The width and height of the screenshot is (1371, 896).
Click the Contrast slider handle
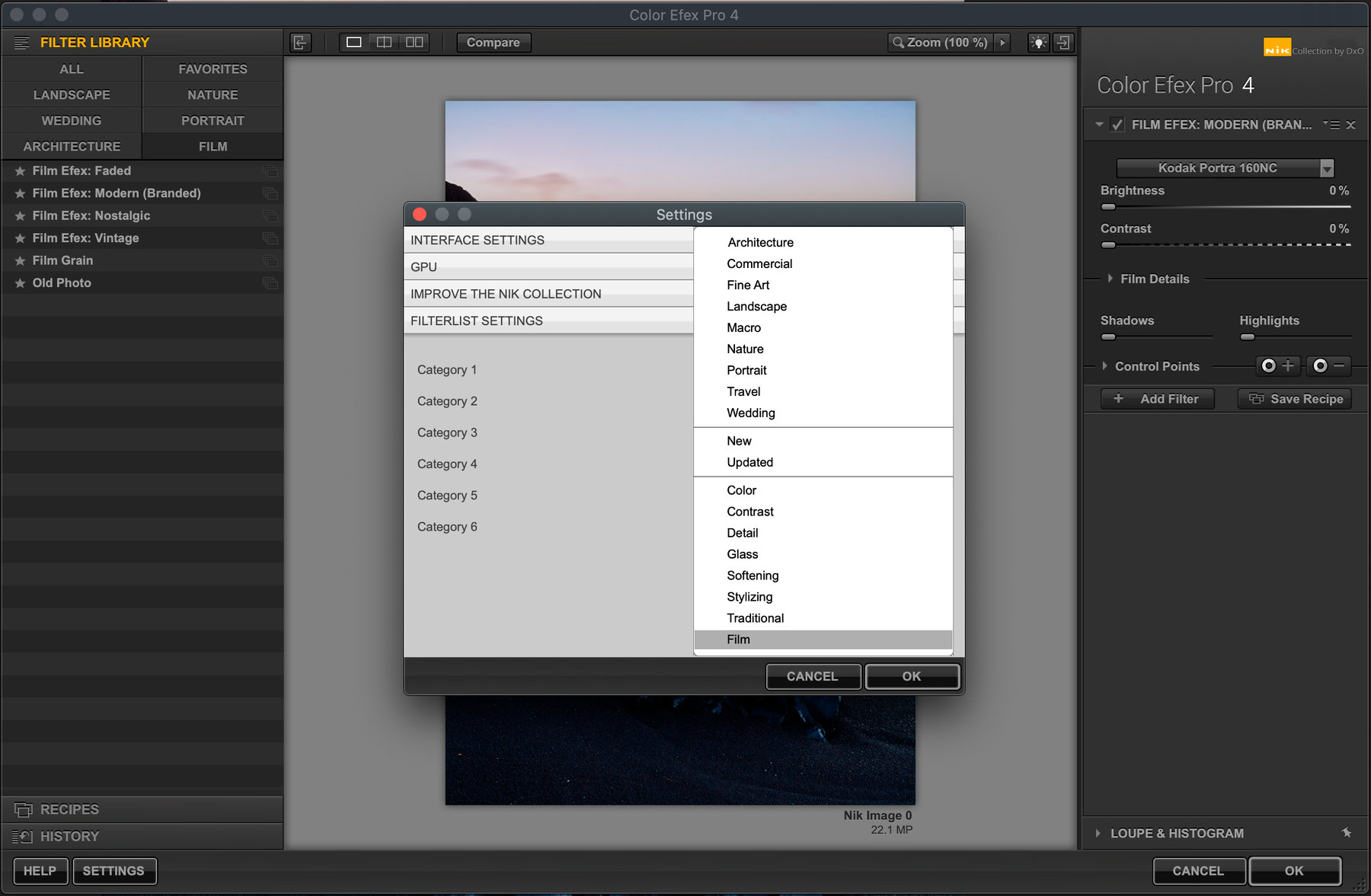click(x=1108, y=244)
